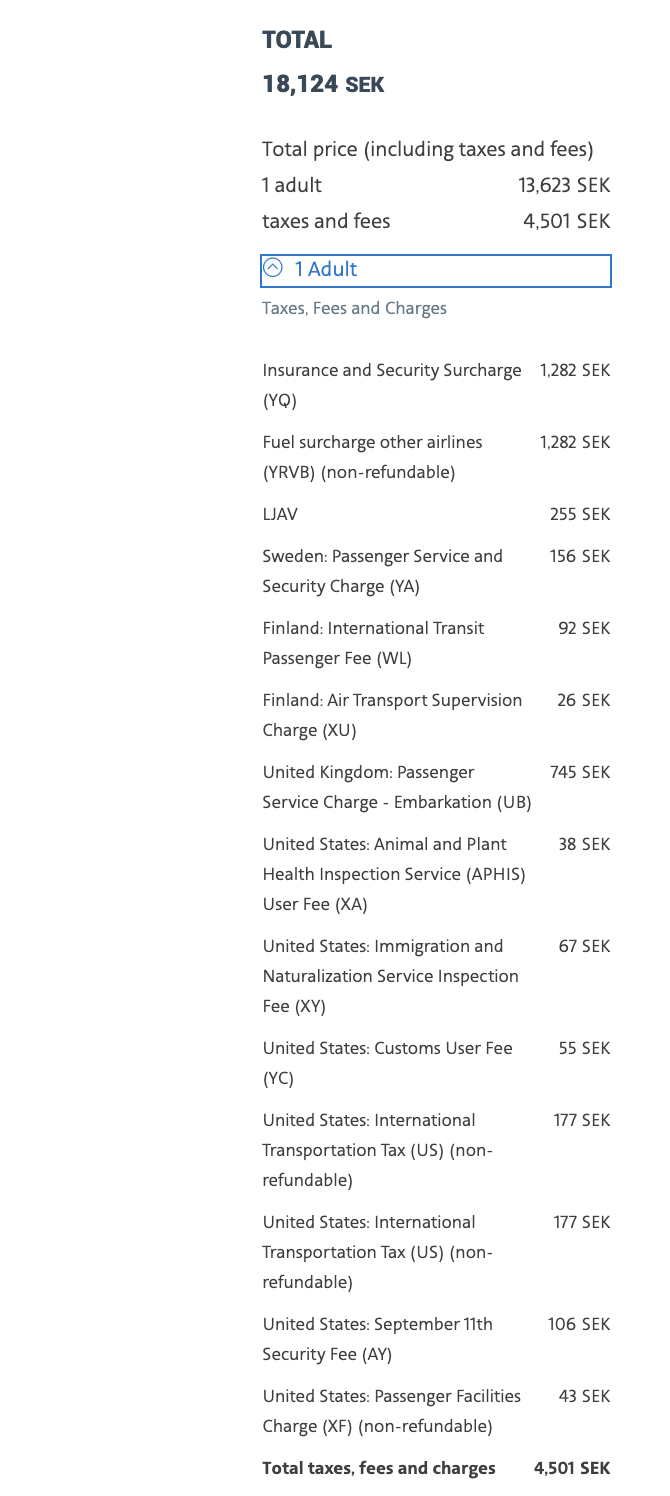The width and height of the screenshot is (670, 1496).
Task: Click the 18,124 SEK total amount
Action: [x=322, y=84]
